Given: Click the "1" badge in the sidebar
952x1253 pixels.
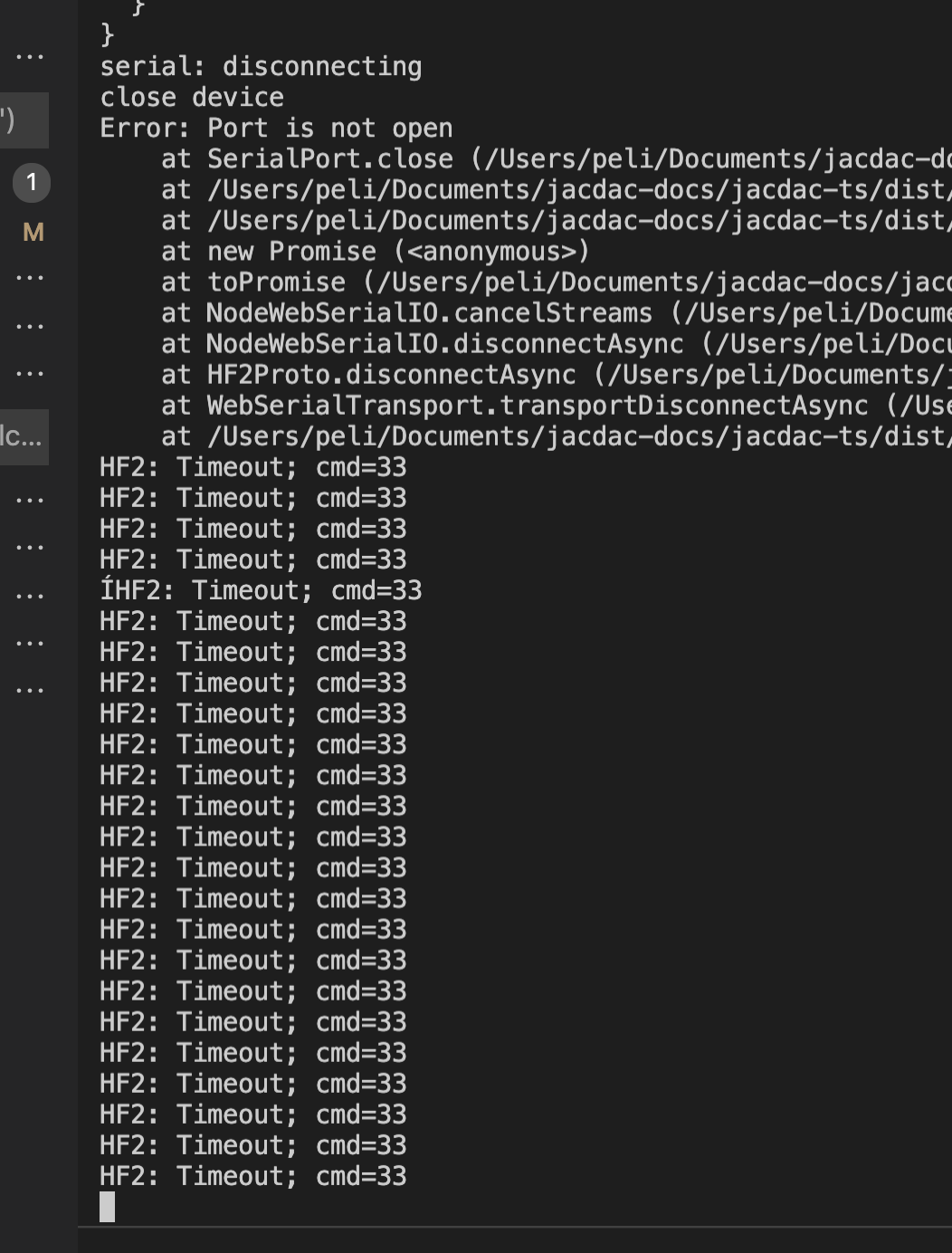Looking at the screenshot, I should pyautogui.click(x=32, y=182).
